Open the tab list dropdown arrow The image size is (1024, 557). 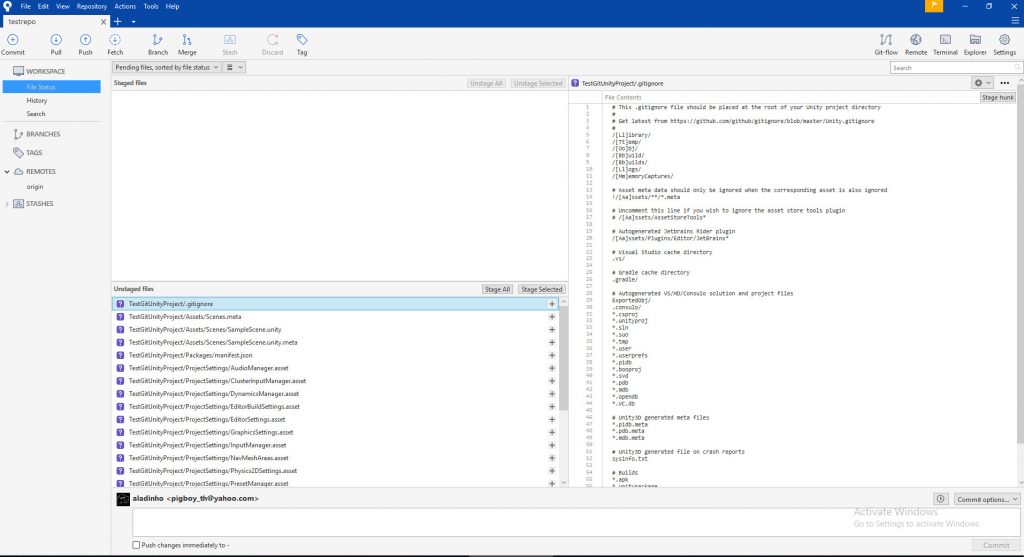133,22
